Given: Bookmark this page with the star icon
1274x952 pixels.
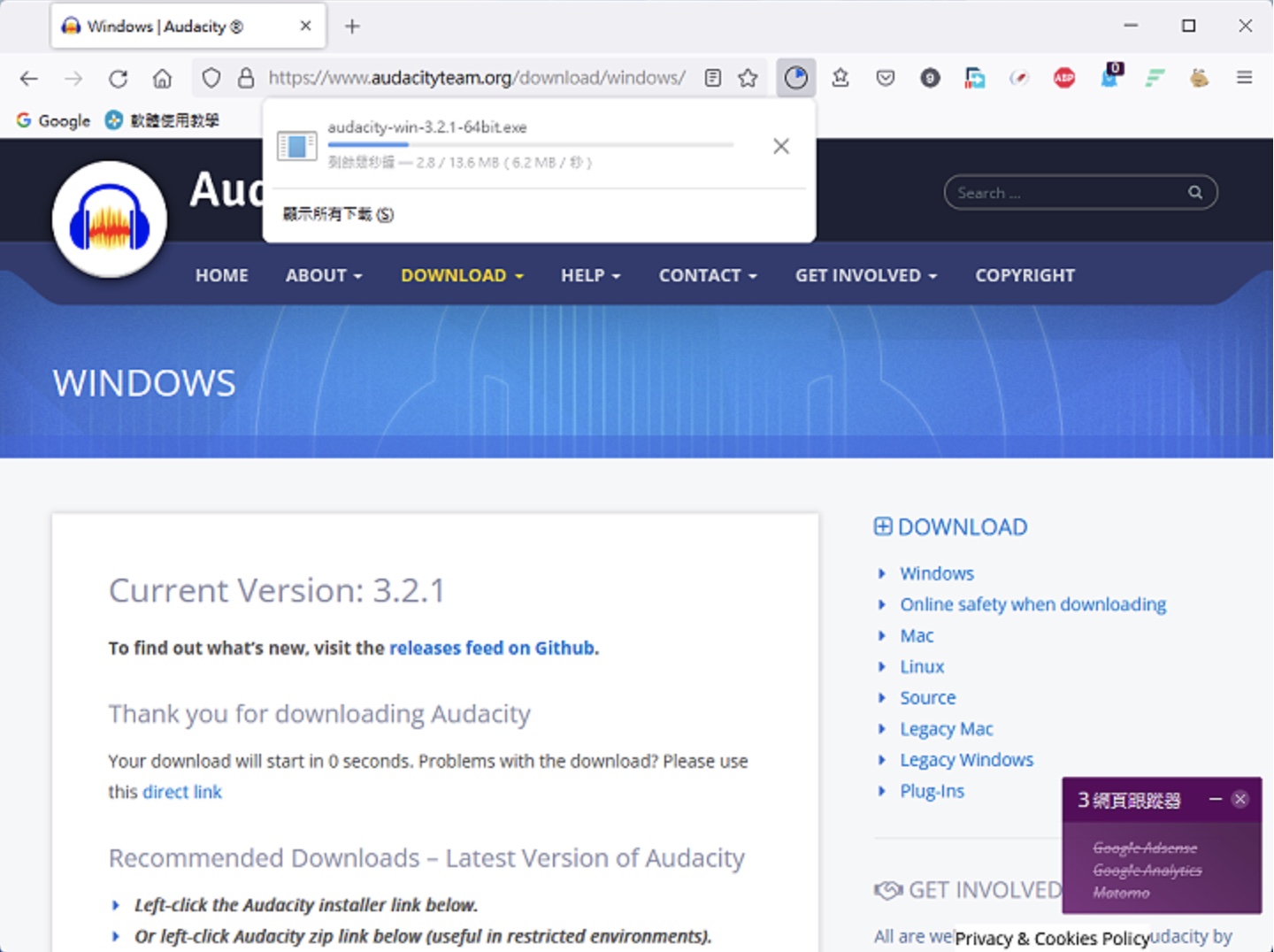Looking at the screenshot, I should tap(748, 78).
